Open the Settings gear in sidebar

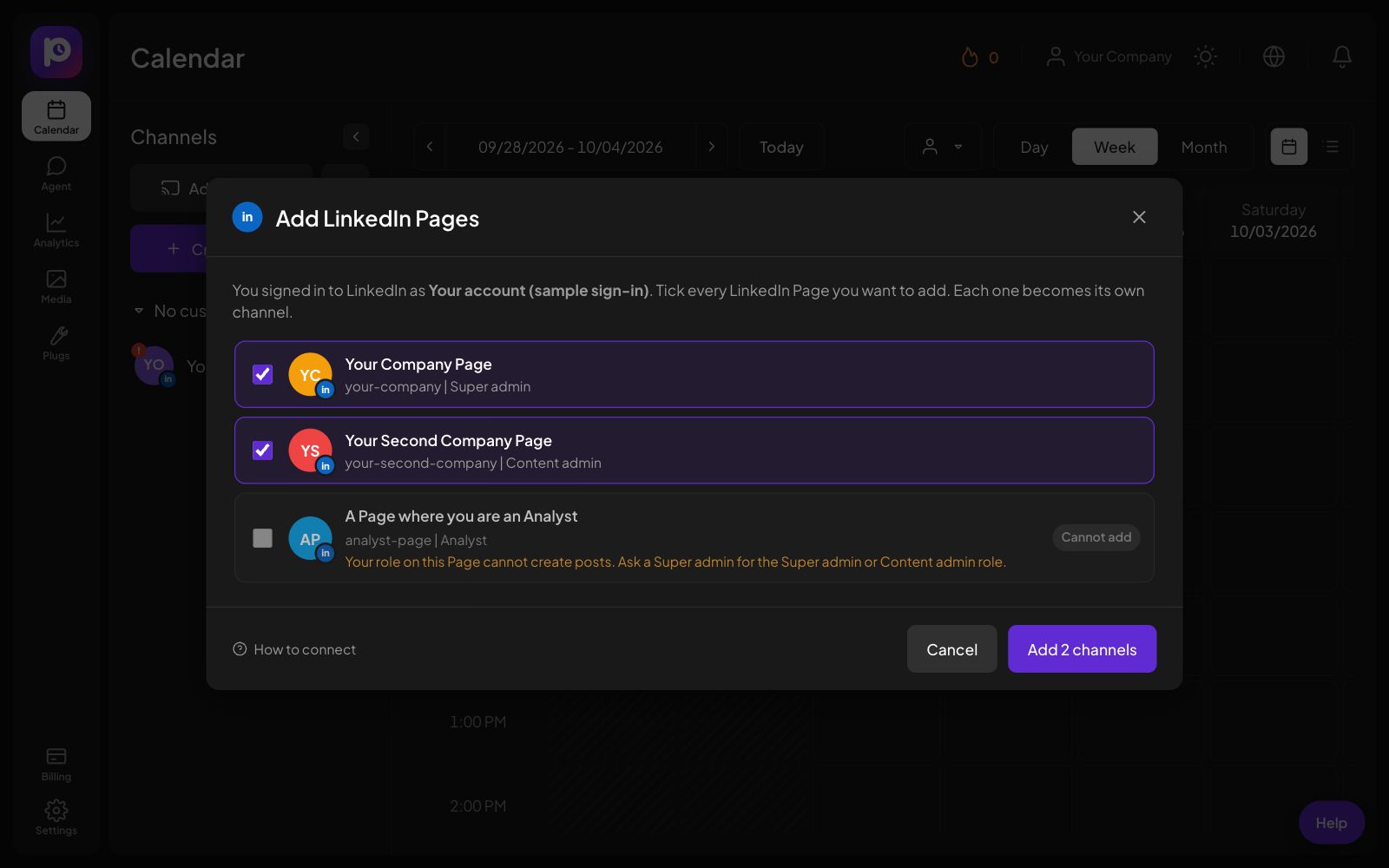coord(56,818)
